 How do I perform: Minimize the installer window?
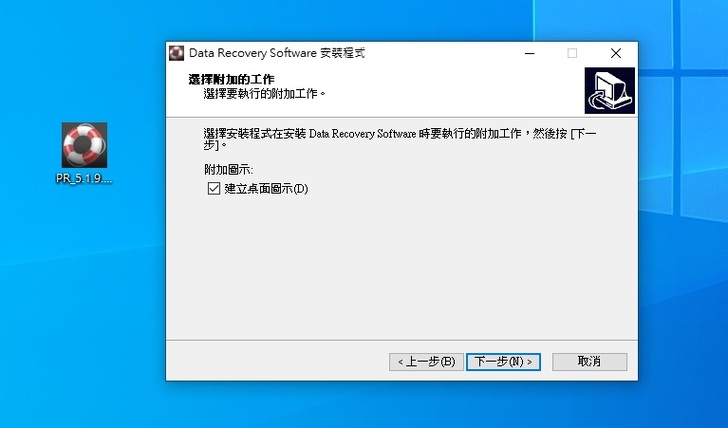[530, 53]
